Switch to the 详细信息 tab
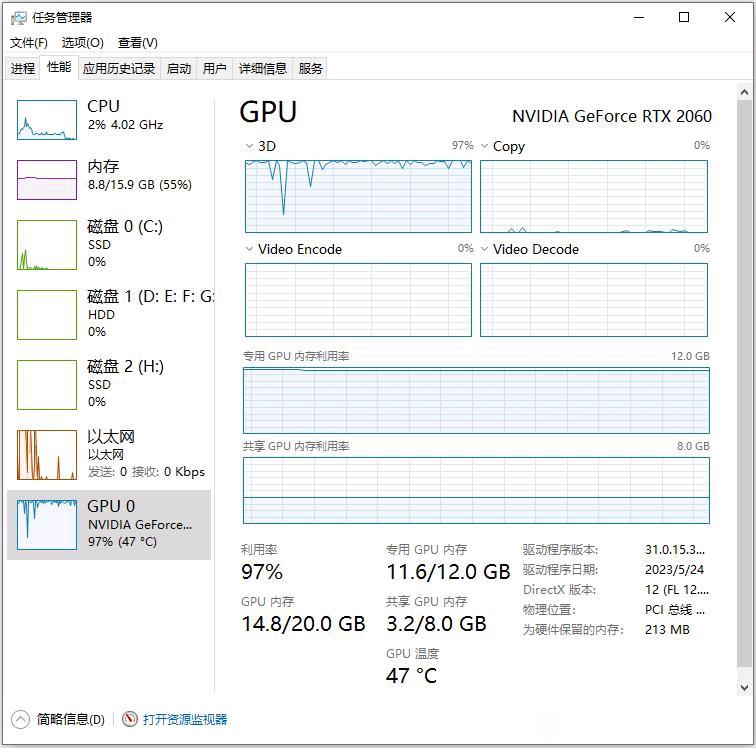The width and height of the screenshot is (756, 748). pyautogui.click(x=263, y=68)
